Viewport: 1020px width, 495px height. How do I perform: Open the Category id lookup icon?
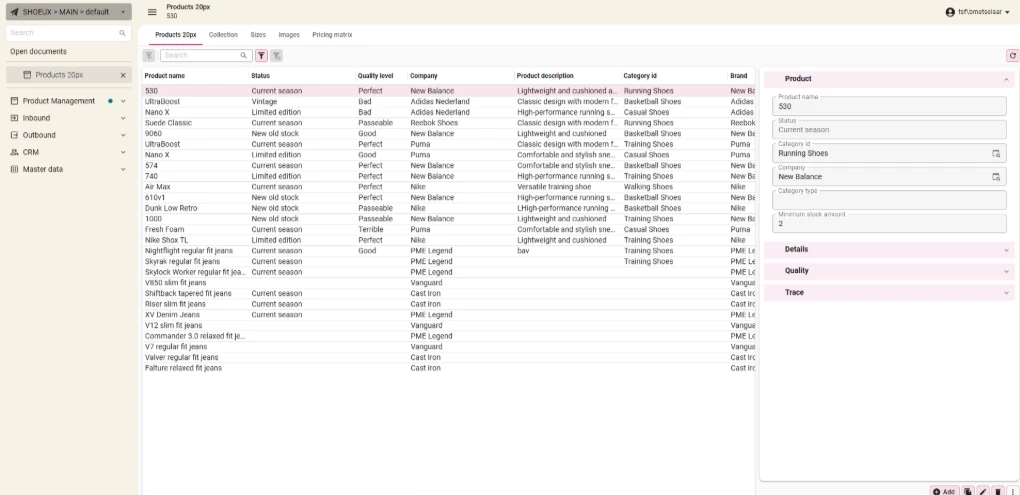(x=996, y=154)
